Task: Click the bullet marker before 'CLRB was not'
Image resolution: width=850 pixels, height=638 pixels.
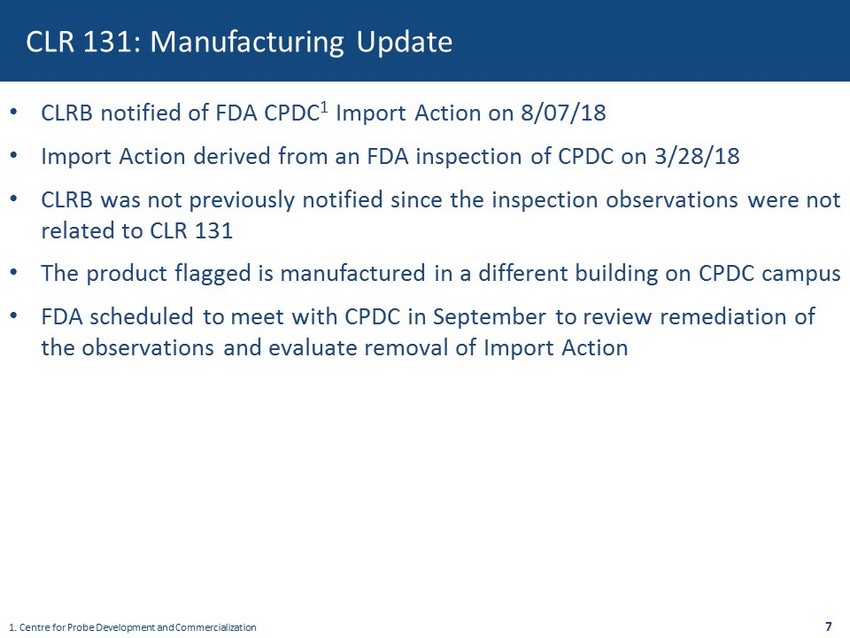Action: coord(13,201)
